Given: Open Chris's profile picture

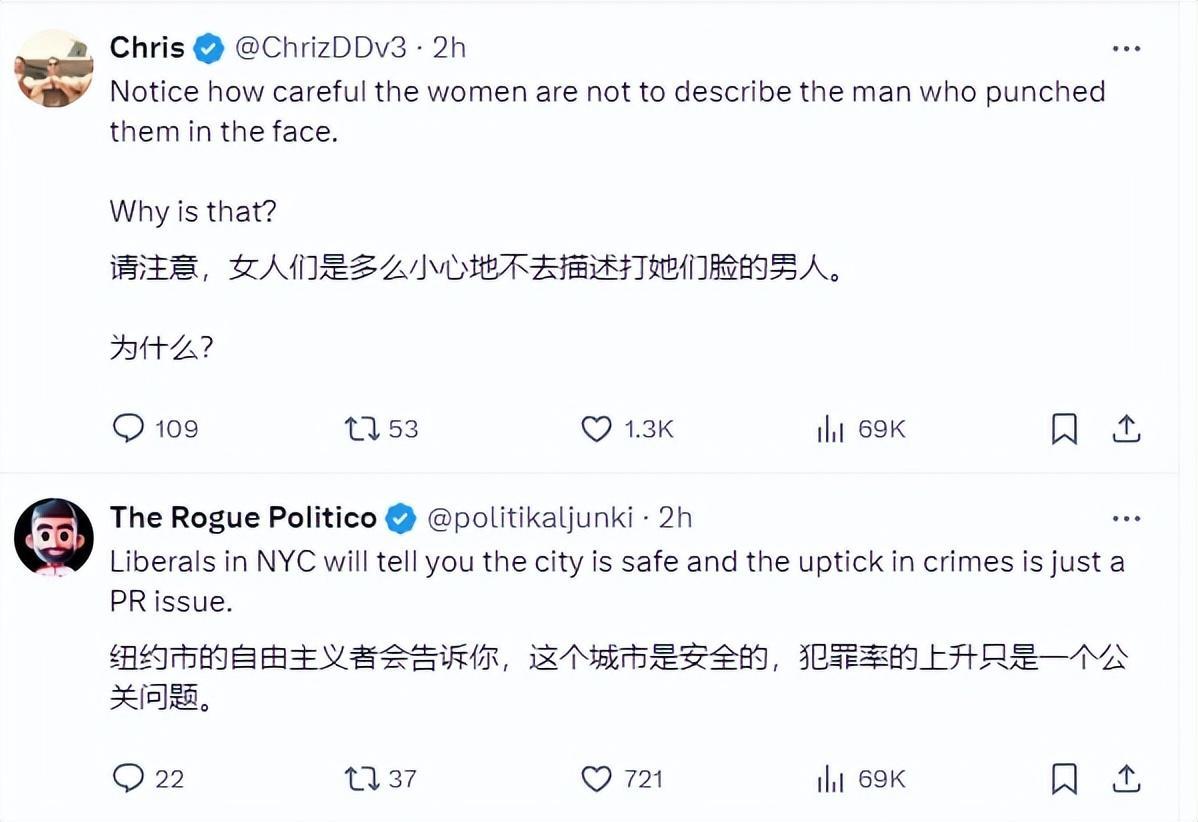Looking at the screenshot, I should coord(54,68).
